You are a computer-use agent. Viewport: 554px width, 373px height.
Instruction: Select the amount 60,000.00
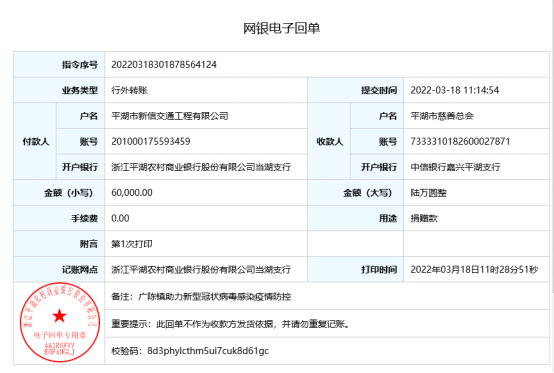point(132,193)
